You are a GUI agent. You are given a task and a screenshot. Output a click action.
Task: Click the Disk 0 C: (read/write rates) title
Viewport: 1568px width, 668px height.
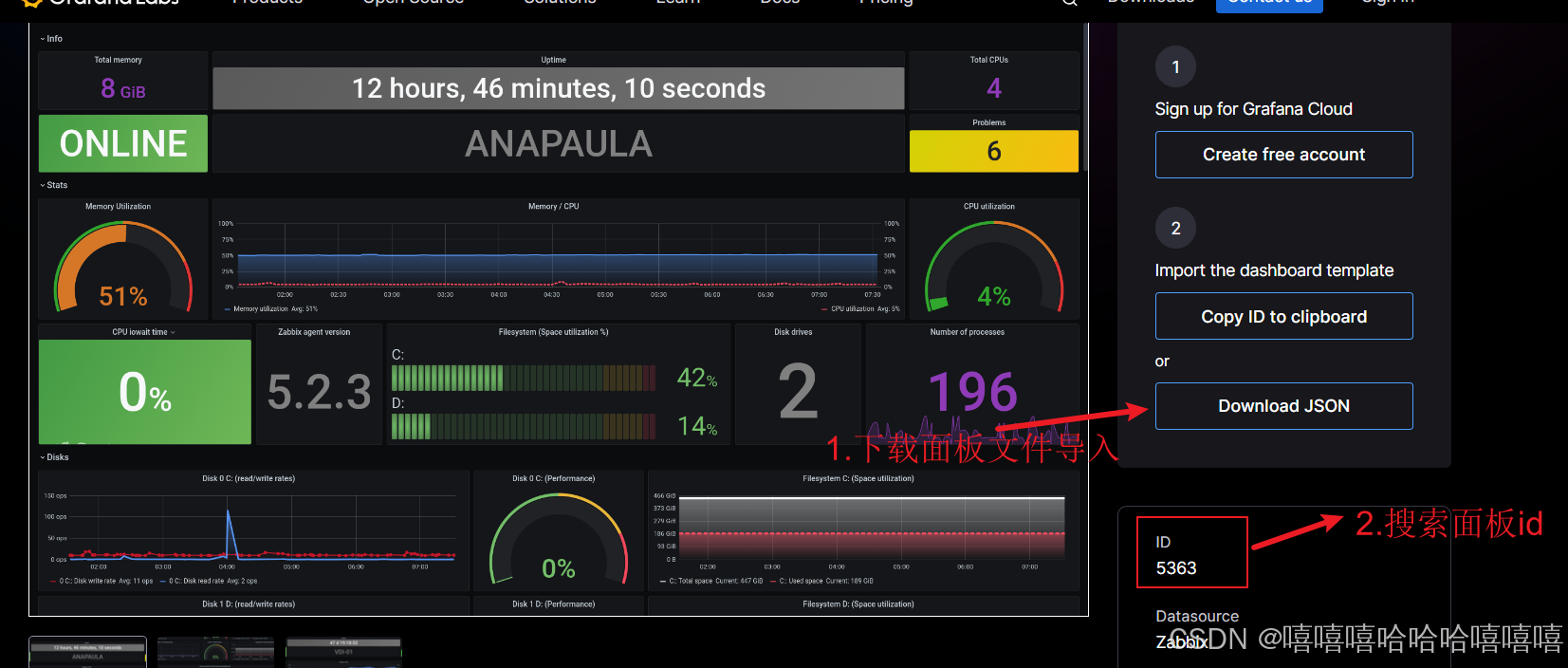(249, 478)
